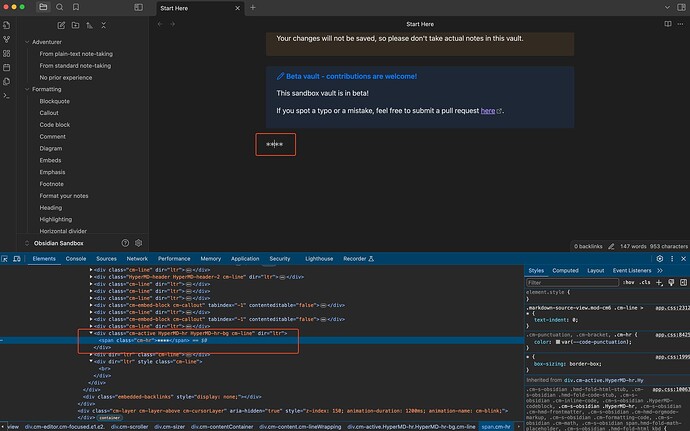Open settings gear next to vault name
Image resolution: width=690 pixels, height=431 pixels.
[139, 243]
